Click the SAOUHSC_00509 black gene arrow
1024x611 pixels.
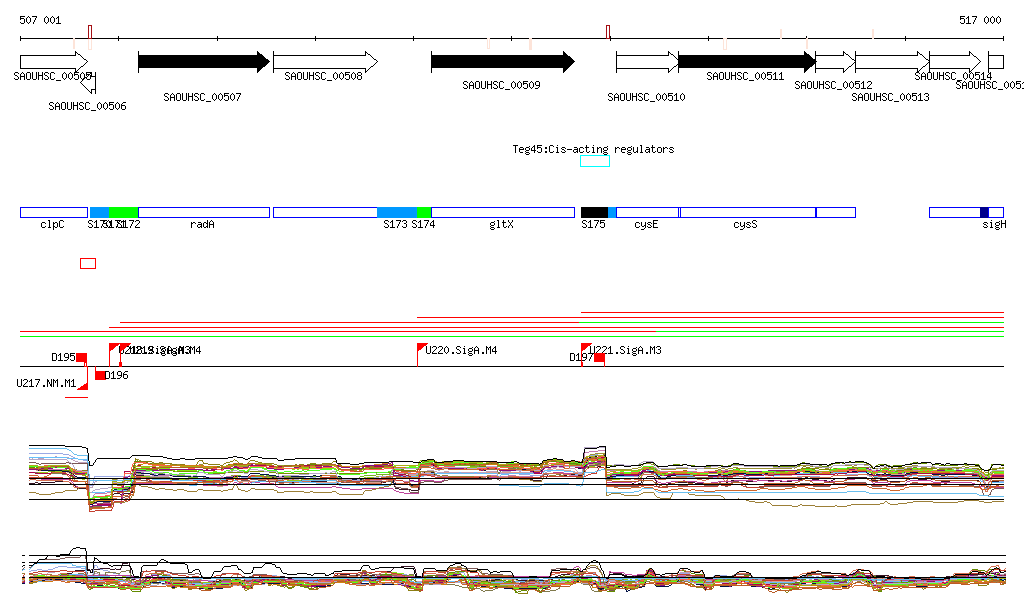503,62
